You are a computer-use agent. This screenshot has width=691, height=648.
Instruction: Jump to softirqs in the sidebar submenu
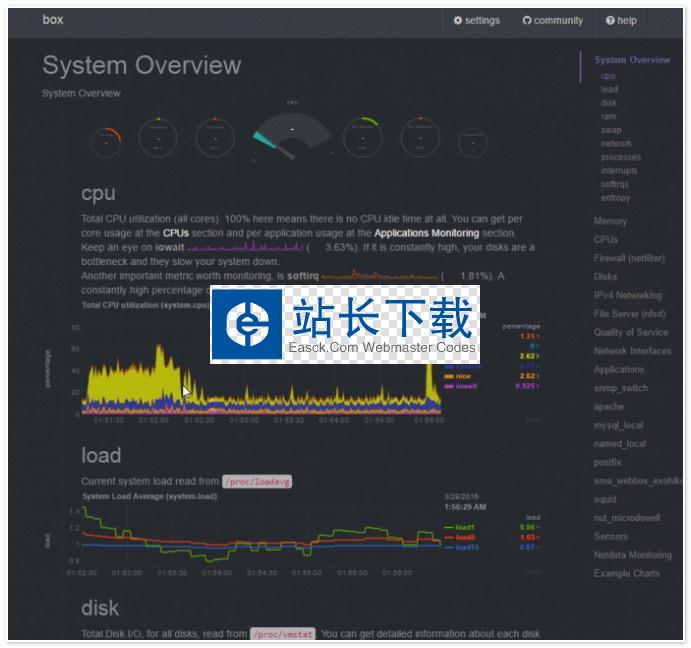[x=614, y=184]
